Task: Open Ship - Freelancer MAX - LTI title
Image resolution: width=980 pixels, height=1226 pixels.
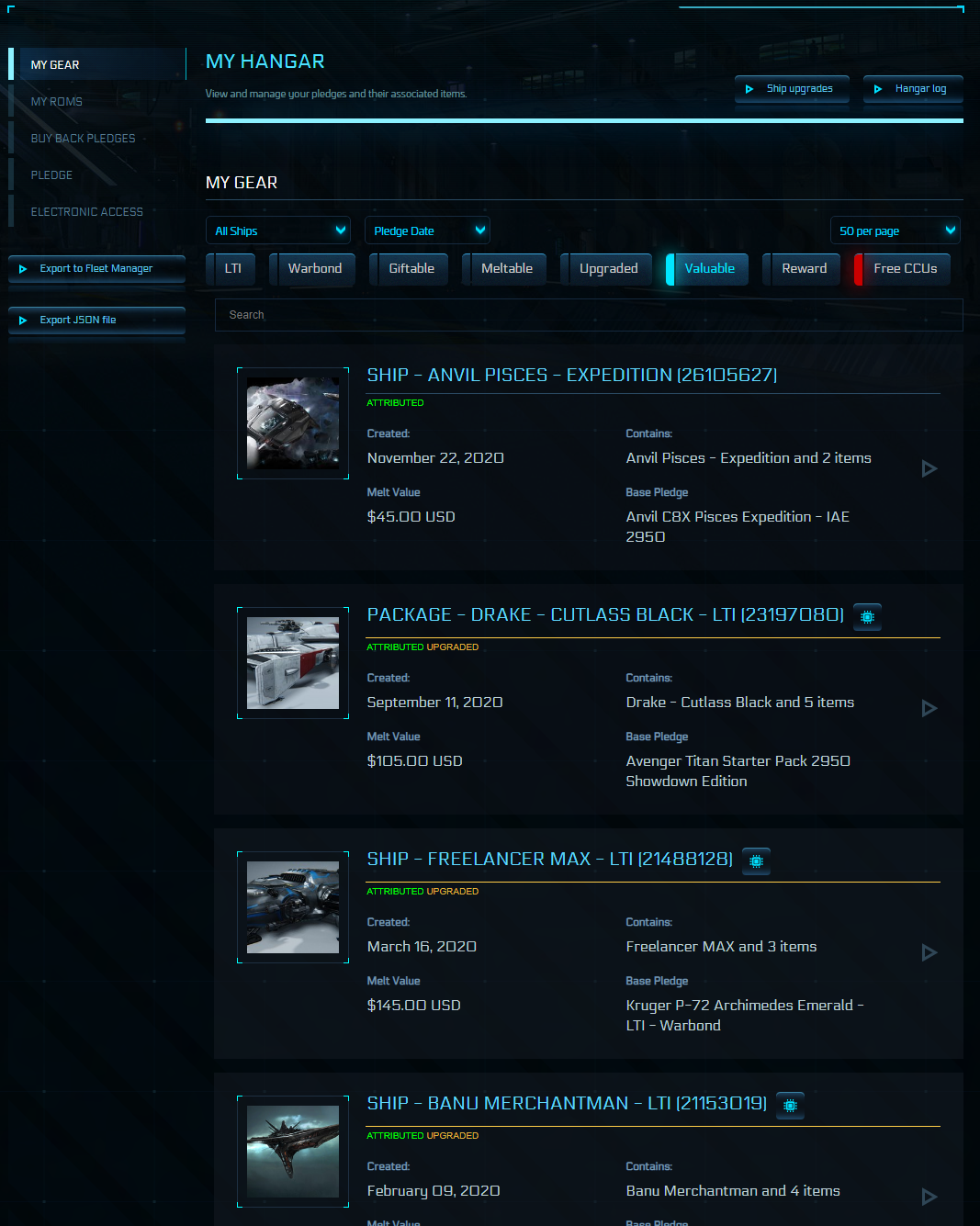Action: (x=549, y=859)
